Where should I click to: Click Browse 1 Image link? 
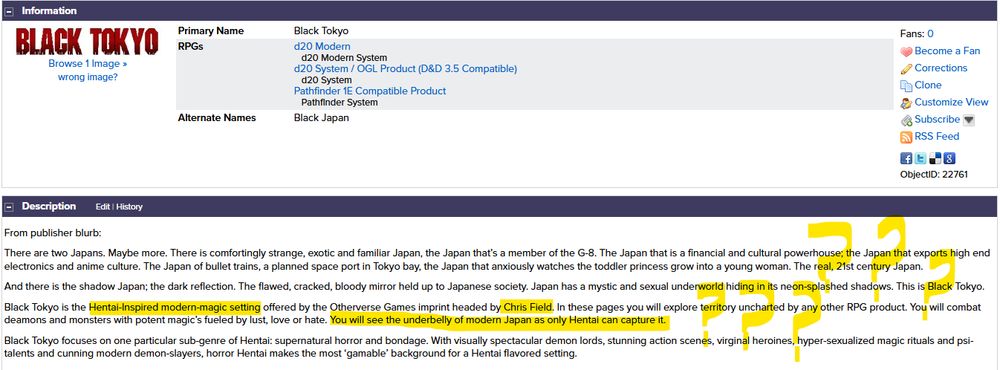[x=87, y=64]
